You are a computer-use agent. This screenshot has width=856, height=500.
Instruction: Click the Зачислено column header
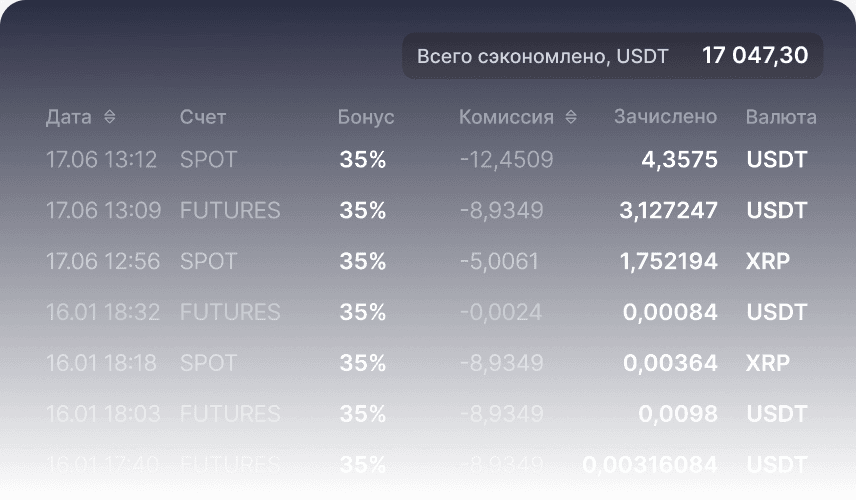(665, 117)
